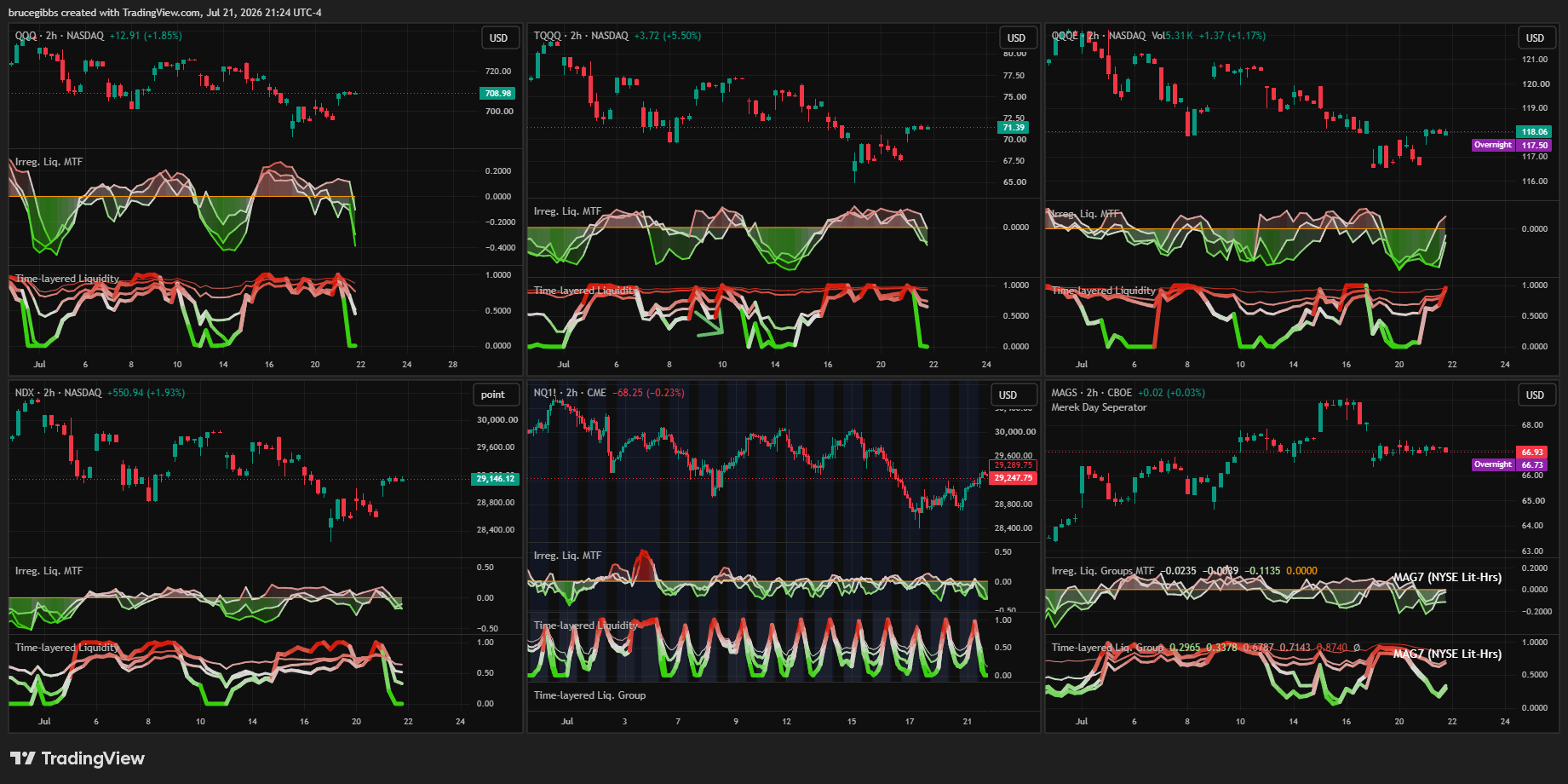Click the 29,289.75 price label on NQ1!

(x=1014, y=465)
